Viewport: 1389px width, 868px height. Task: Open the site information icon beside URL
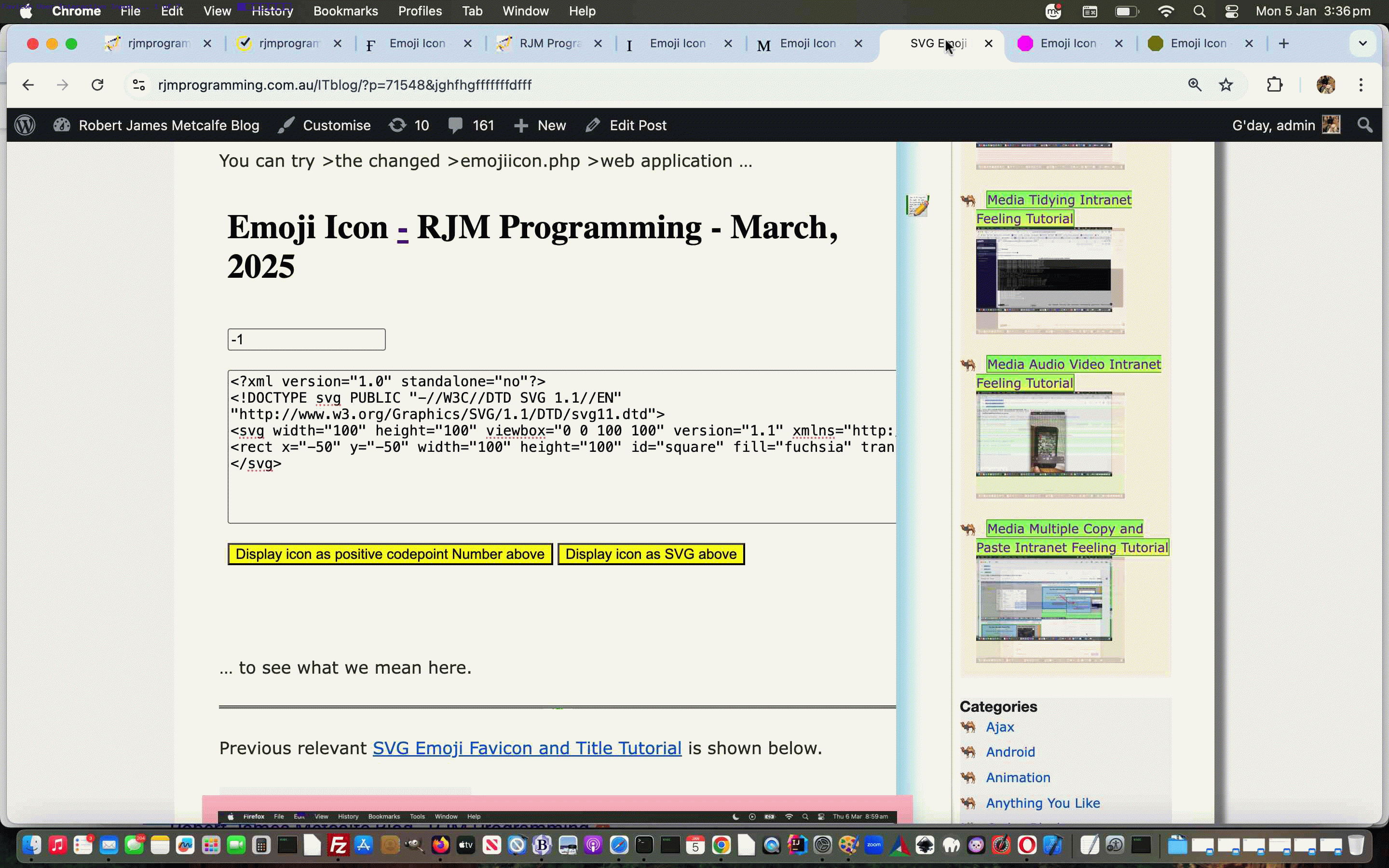(139, 85)
